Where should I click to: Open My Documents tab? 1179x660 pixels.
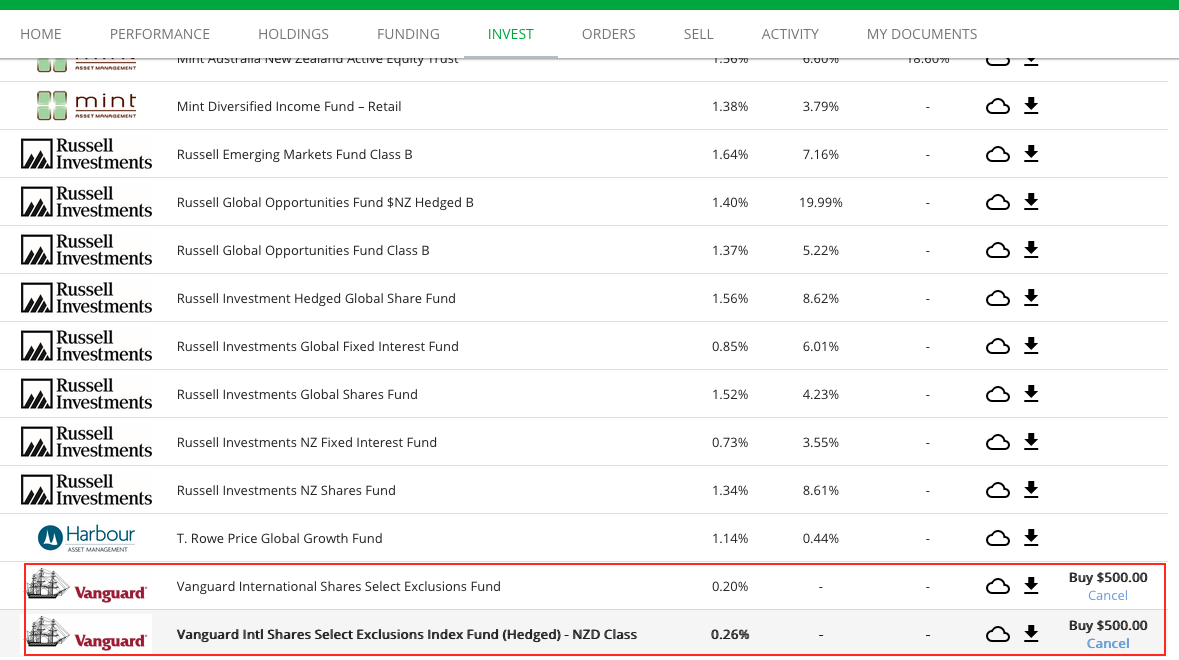coord(921,34)
